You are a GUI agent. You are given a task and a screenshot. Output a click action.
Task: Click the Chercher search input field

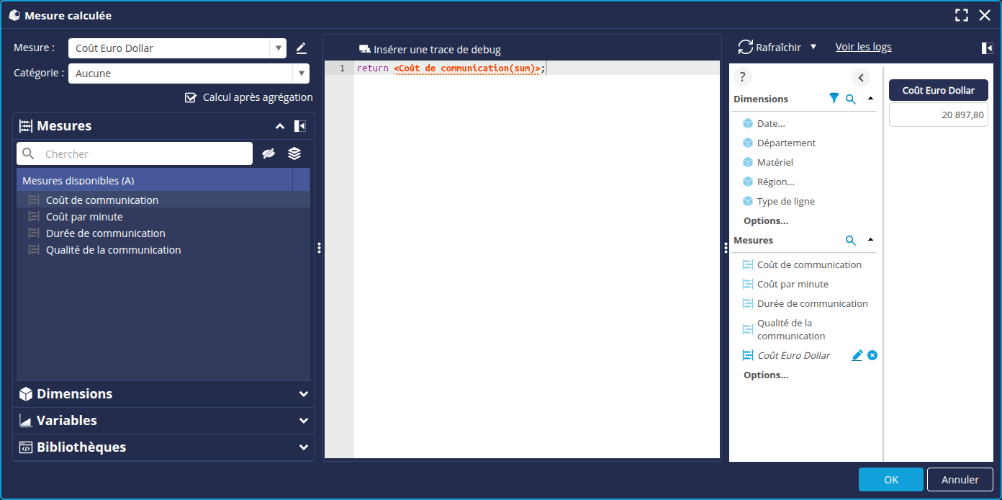coord(145,154)
